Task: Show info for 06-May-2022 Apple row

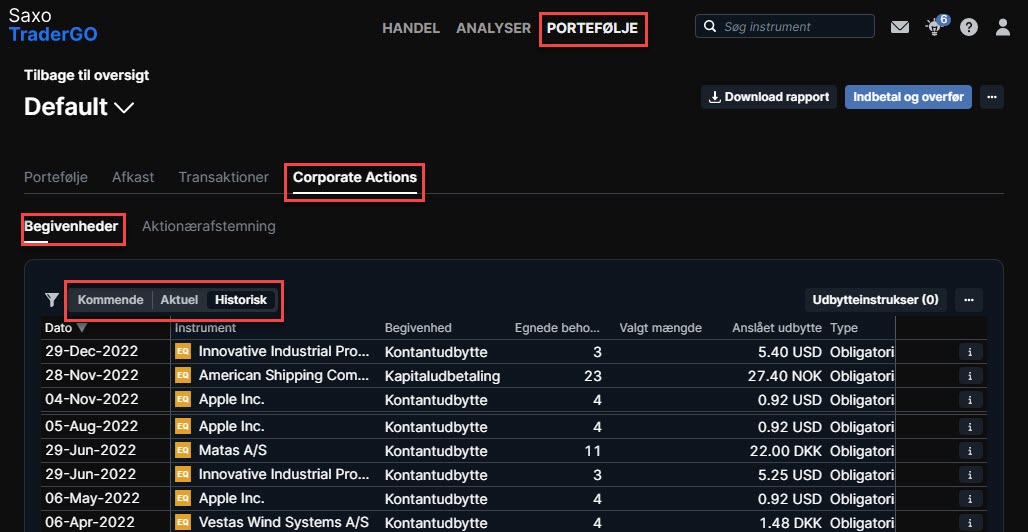Action: 970,499
